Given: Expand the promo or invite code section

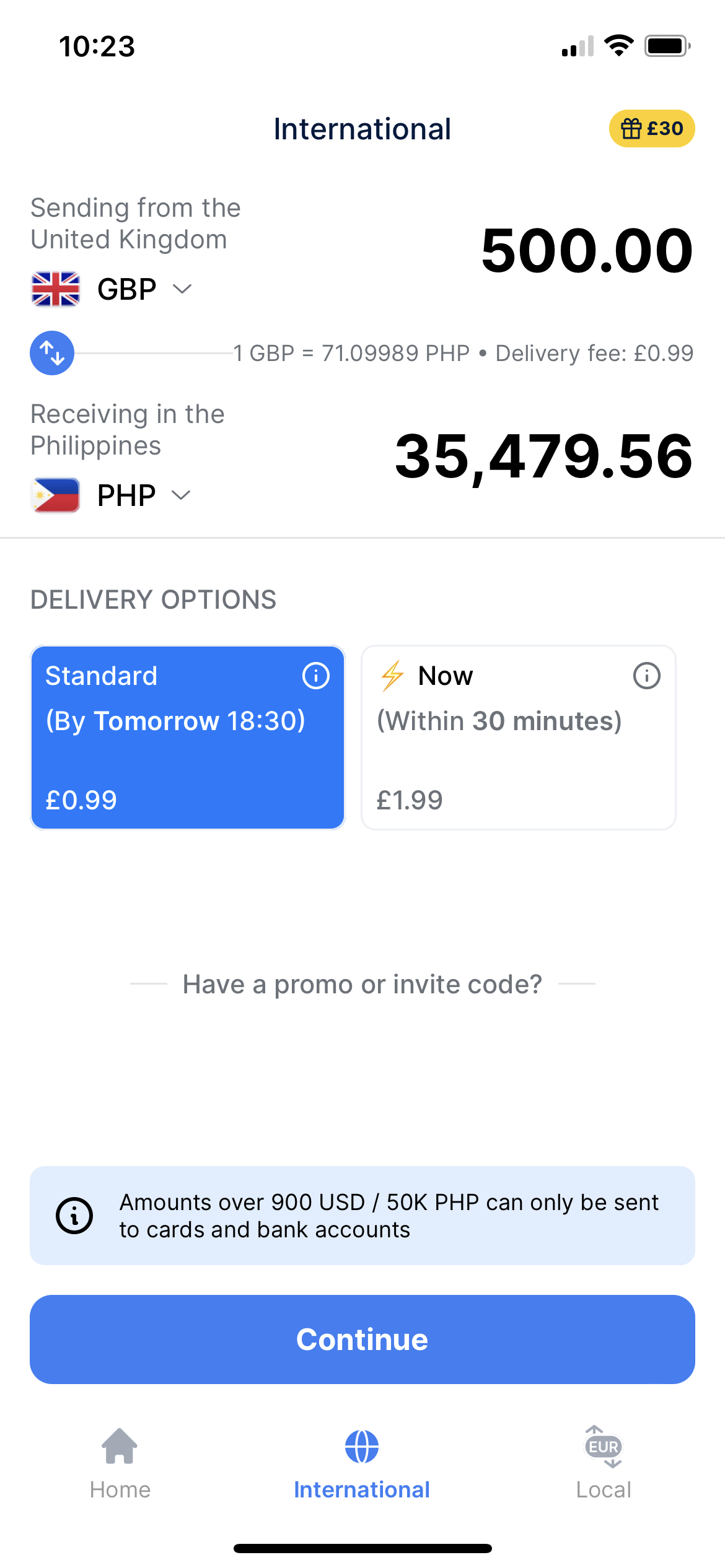Looking at the screenshot, I should click(x=362, y=984).
